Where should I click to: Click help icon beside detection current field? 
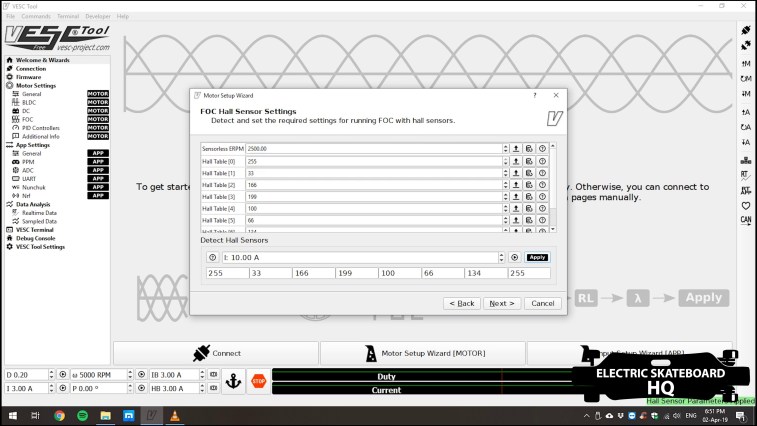212,257
